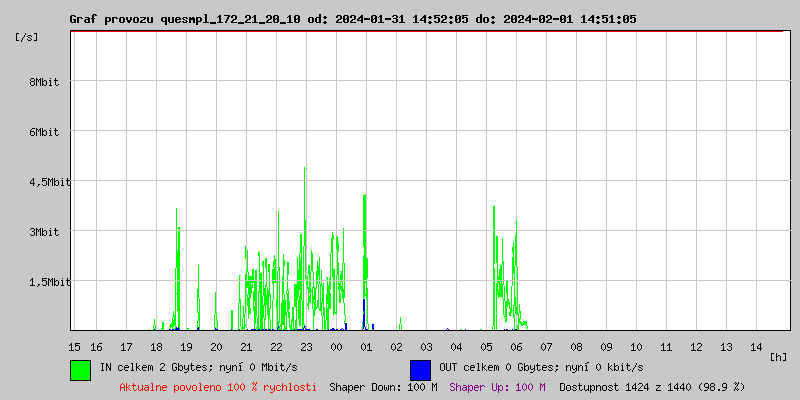Click the hour 18 marker on the time axis
Screen dimensions: 800x400
[156, 346]
